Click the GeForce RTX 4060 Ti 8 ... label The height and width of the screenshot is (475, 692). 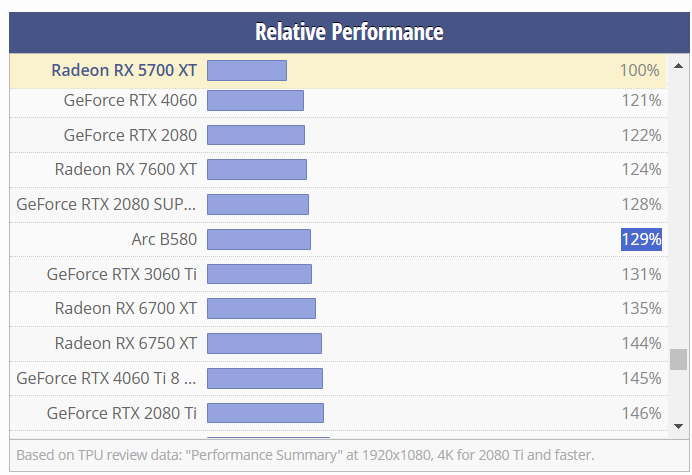point(107,378)
